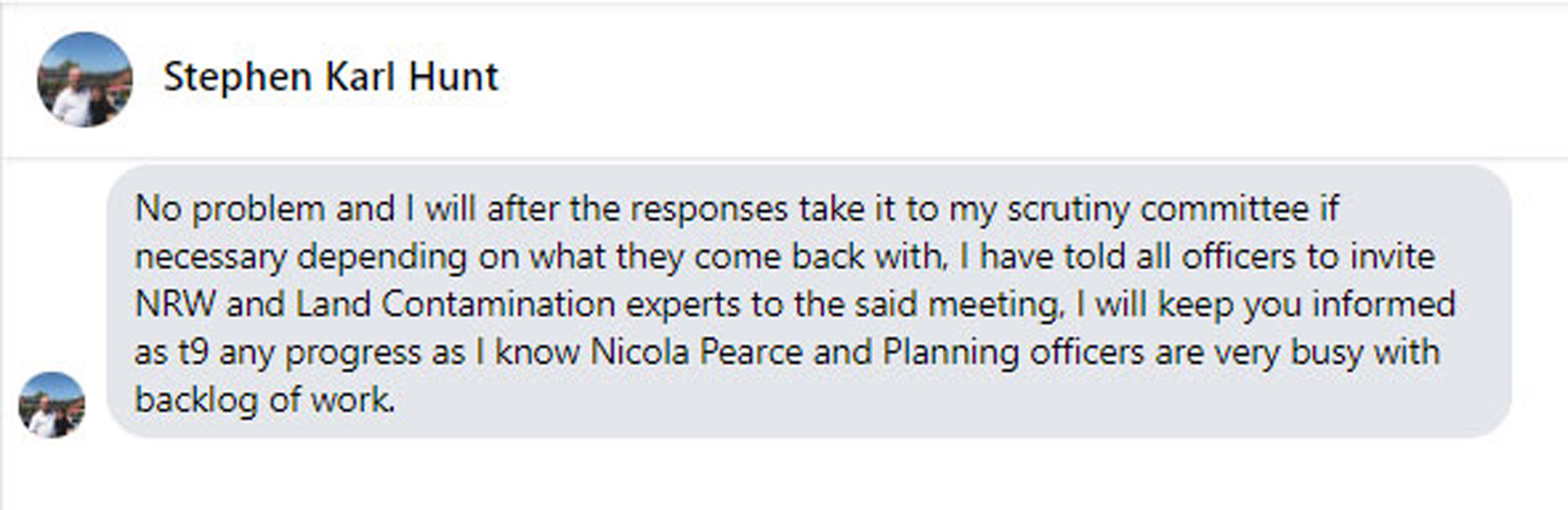The image size is (1568, 510).
Task: Open Stephen Karl Hunt's header profile picture
Action: pyautogui.click(x=85, y=79)
